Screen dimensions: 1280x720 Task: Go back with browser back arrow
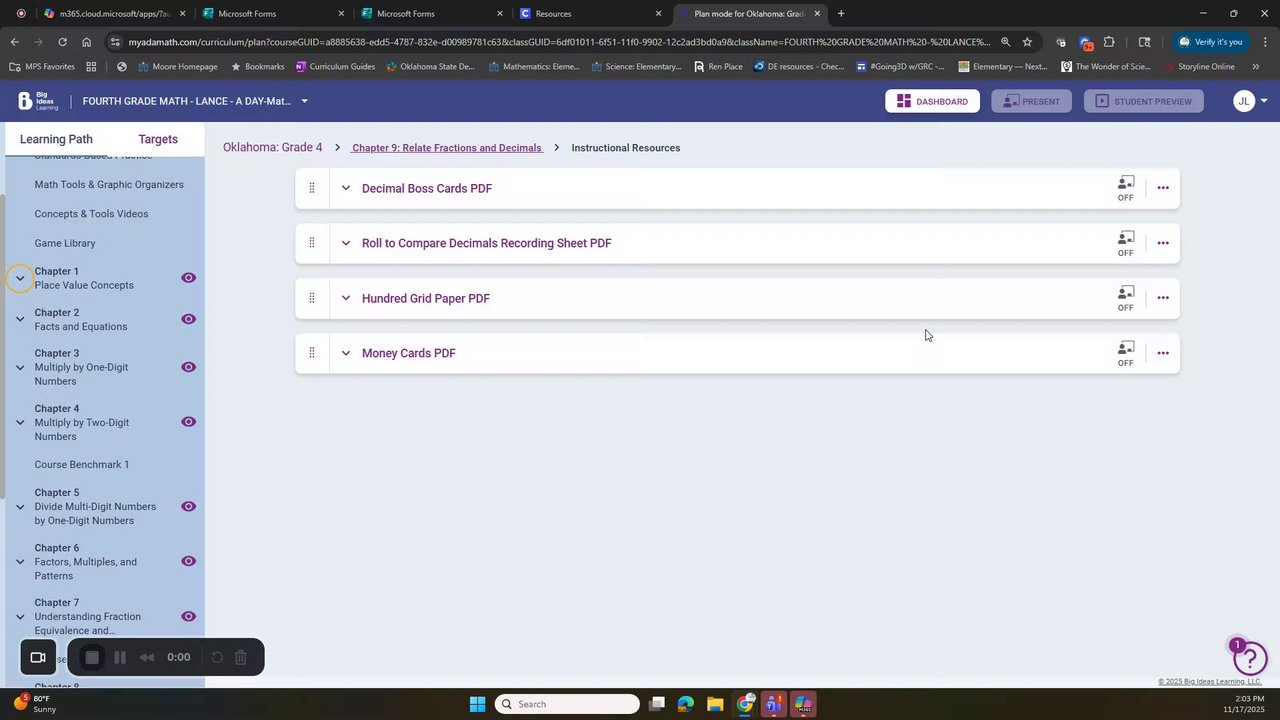tap(14, 42)
